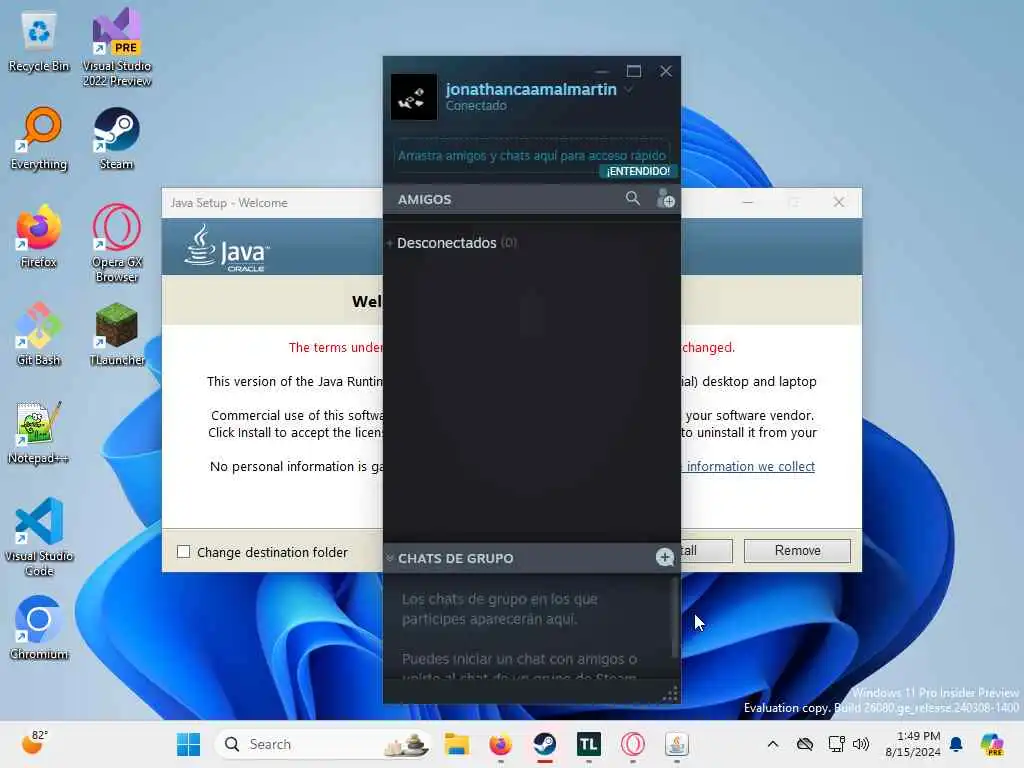Switch to Firefox in the taskbar
This screenshot has height=768, width=1024.
click(501, 744)
